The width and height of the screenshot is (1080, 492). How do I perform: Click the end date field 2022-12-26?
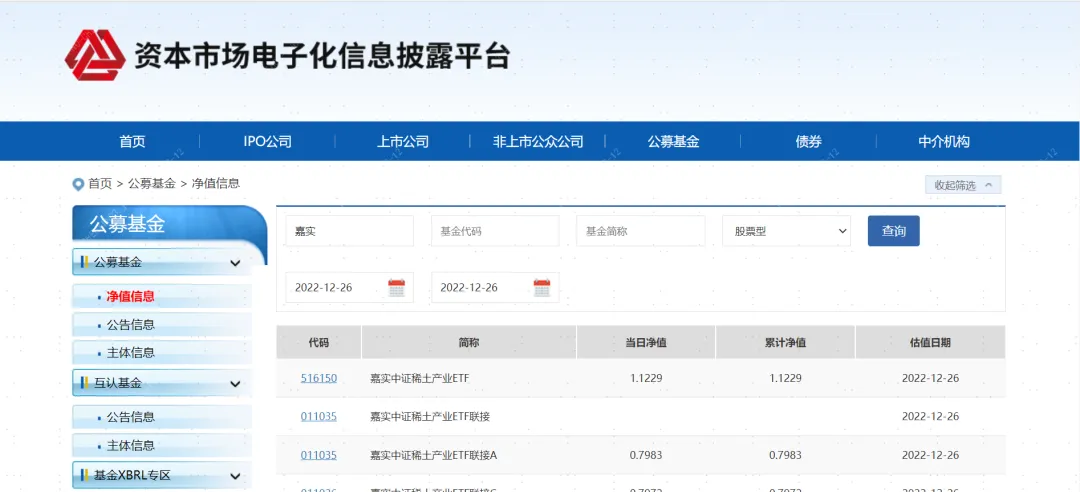(x=495, y=287)
